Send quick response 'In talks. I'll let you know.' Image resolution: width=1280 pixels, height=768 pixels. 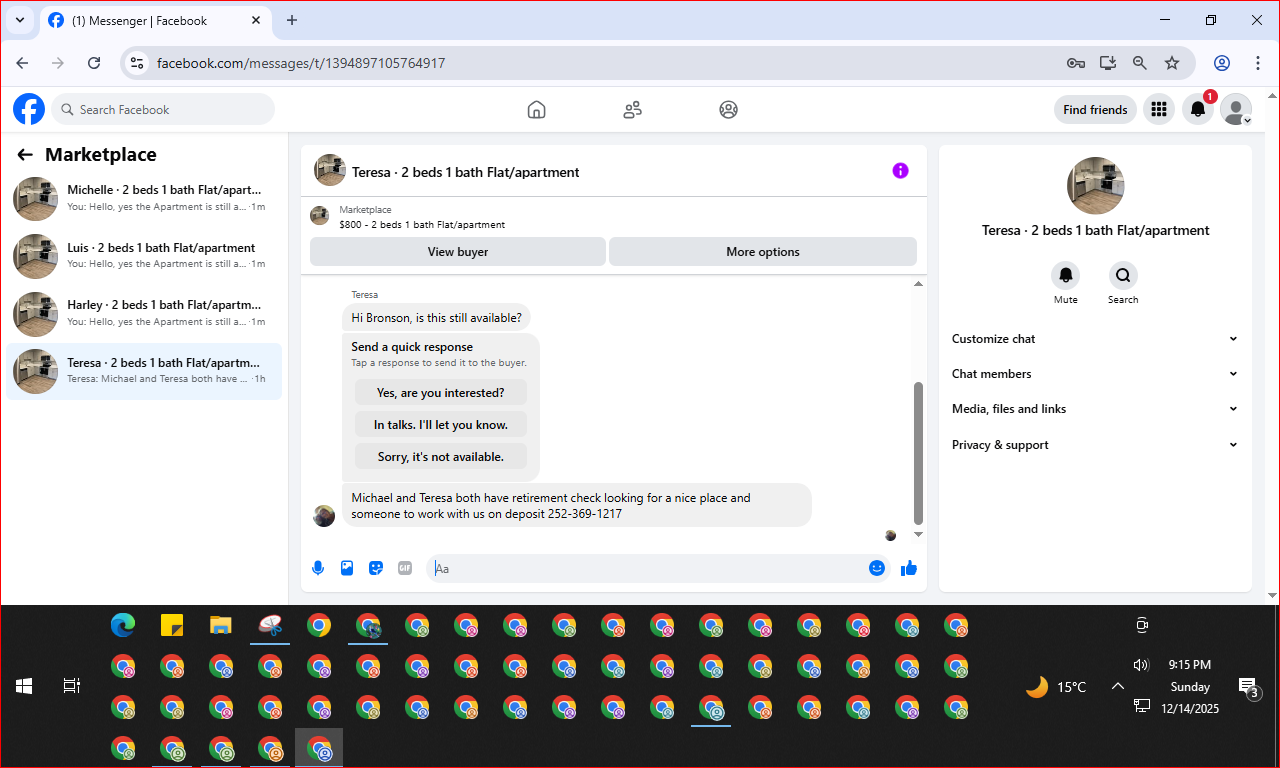441,425
